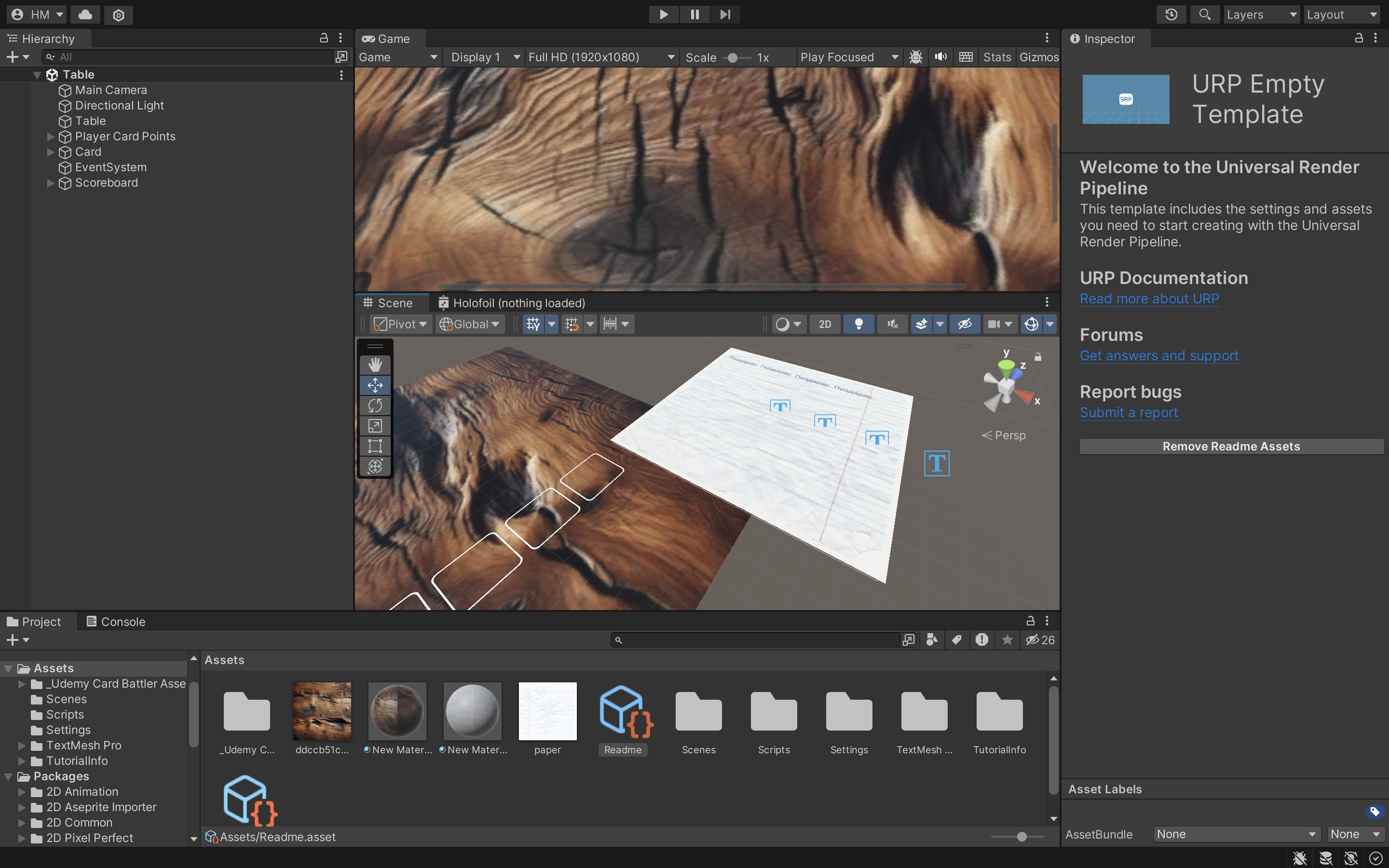Click the Unity cloud services icon
Screen dimensions: 1389x868
coord(85,14)
